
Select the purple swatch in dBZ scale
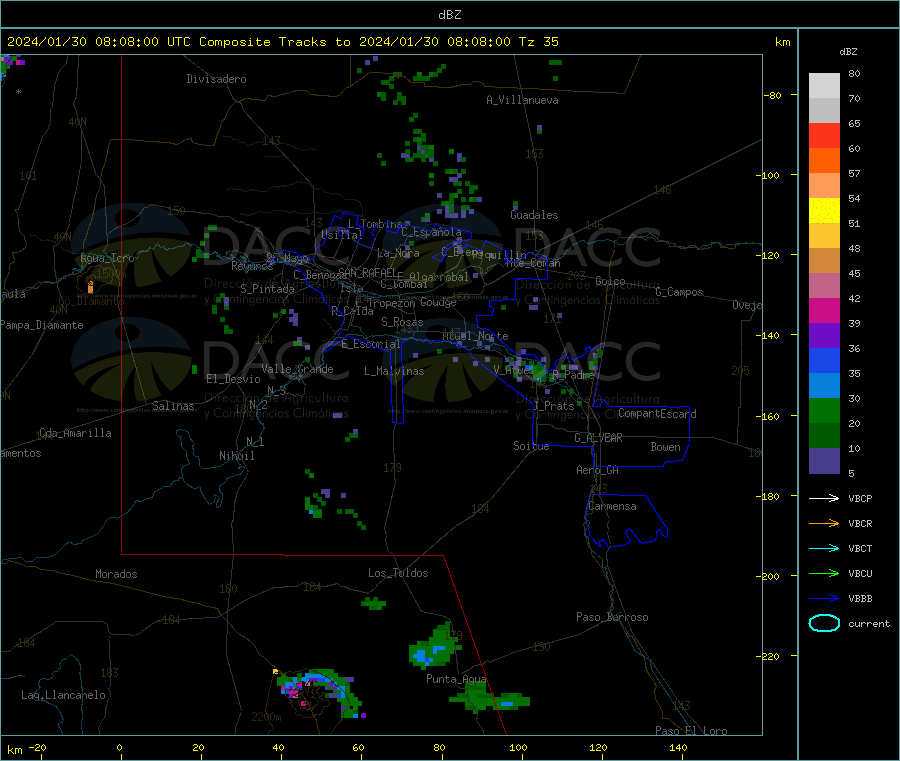[x=824, y=336]
